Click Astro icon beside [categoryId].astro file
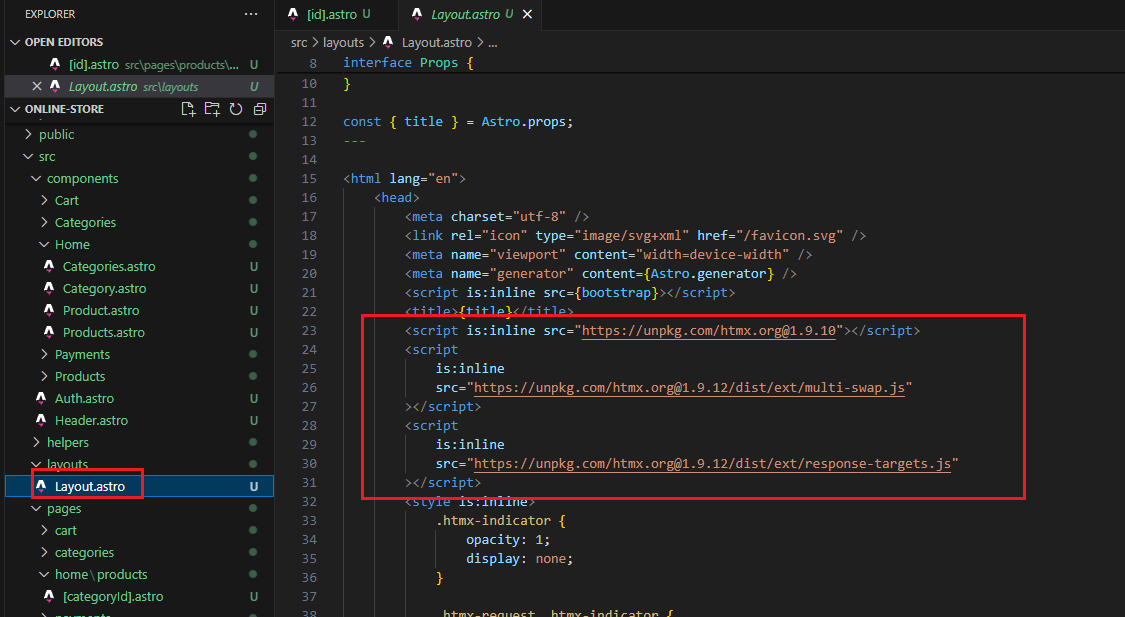The height and width of the screenshot is (617, 1125). (x=49, y=596)
